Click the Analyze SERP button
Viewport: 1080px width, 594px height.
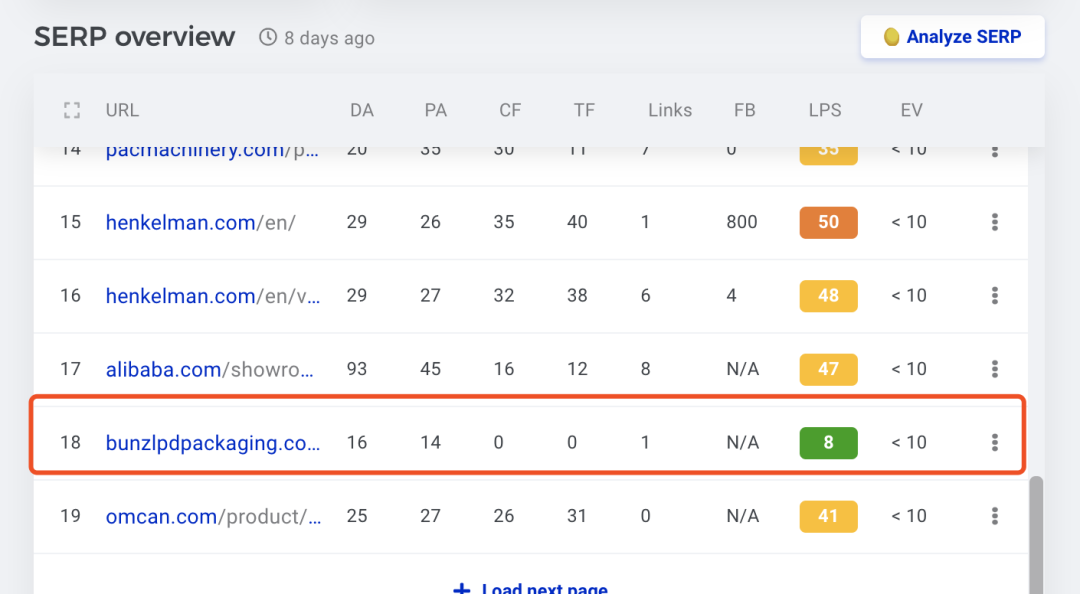coord(952,37)
